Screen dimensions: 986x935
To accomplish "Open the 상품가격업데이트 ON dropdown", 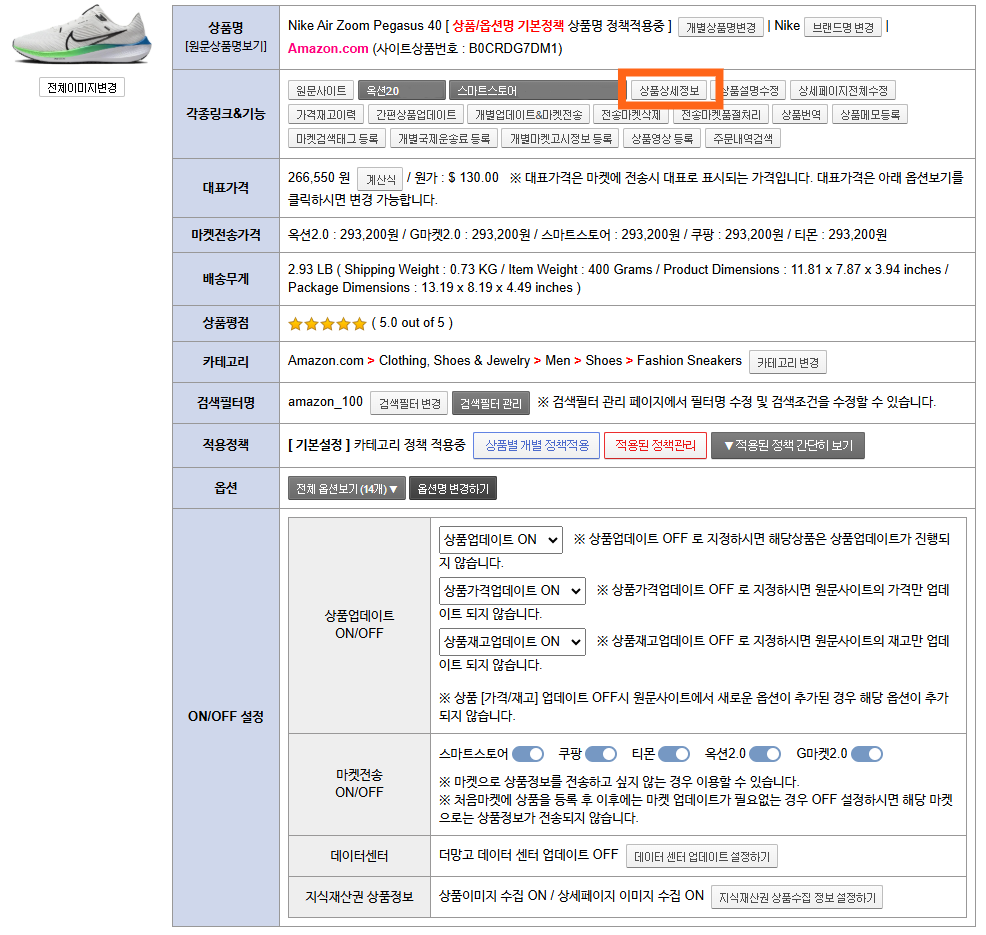I will [512, 590].
